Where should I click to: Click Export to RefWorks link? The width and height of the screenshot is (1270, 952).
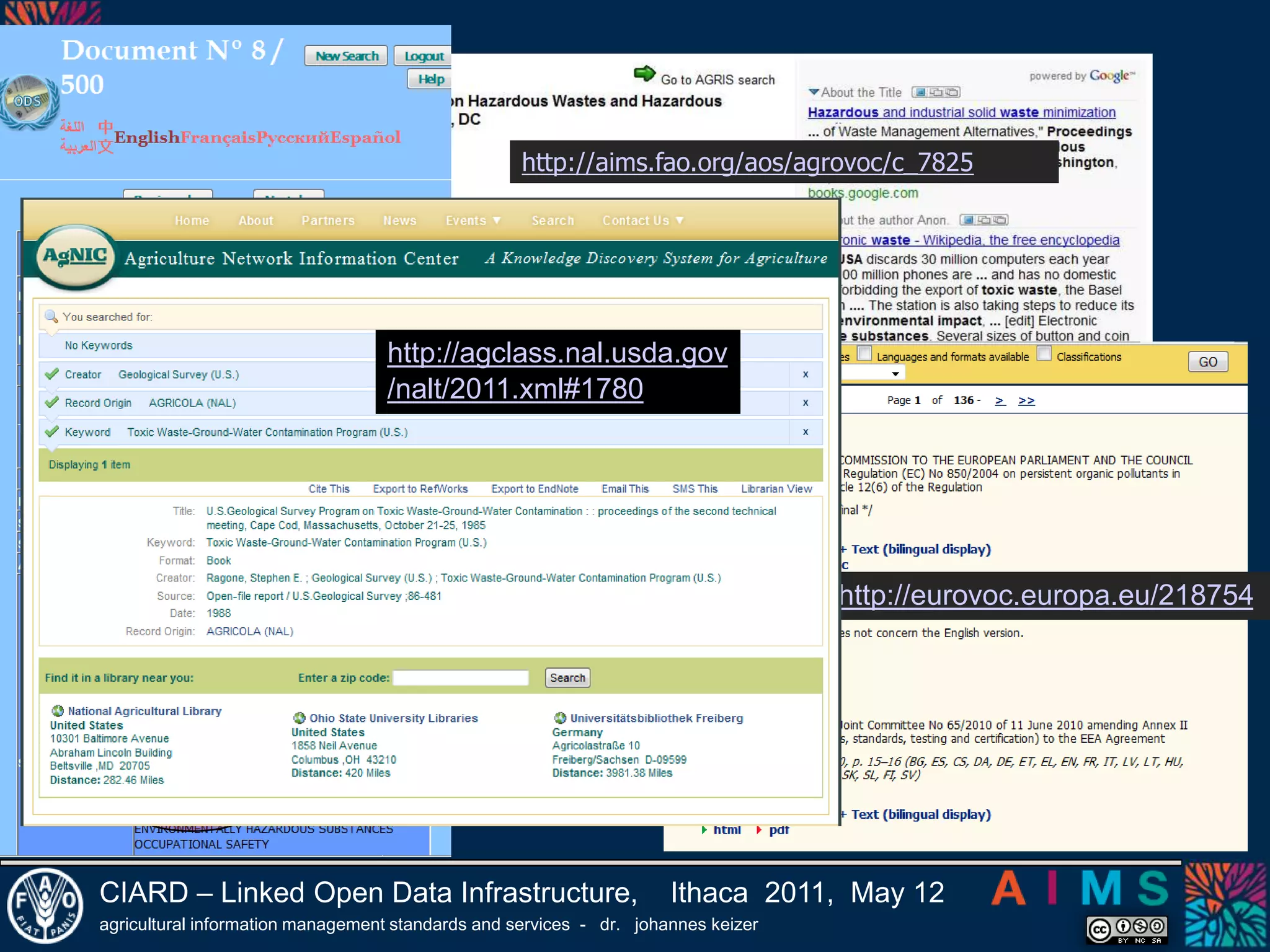point(420,489)
